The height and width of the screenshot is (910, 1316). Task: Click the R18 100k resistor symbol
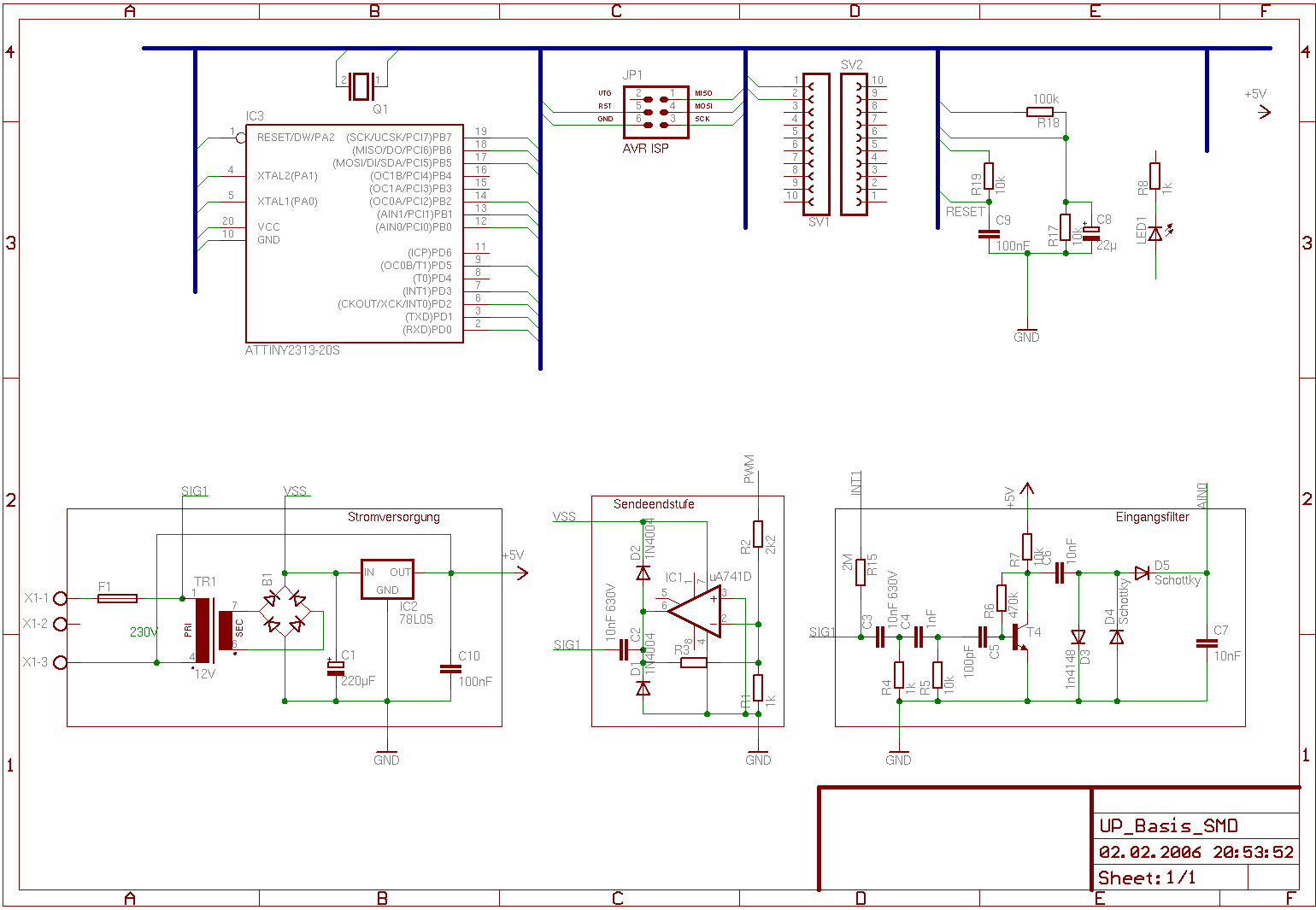click(1040, 112)
